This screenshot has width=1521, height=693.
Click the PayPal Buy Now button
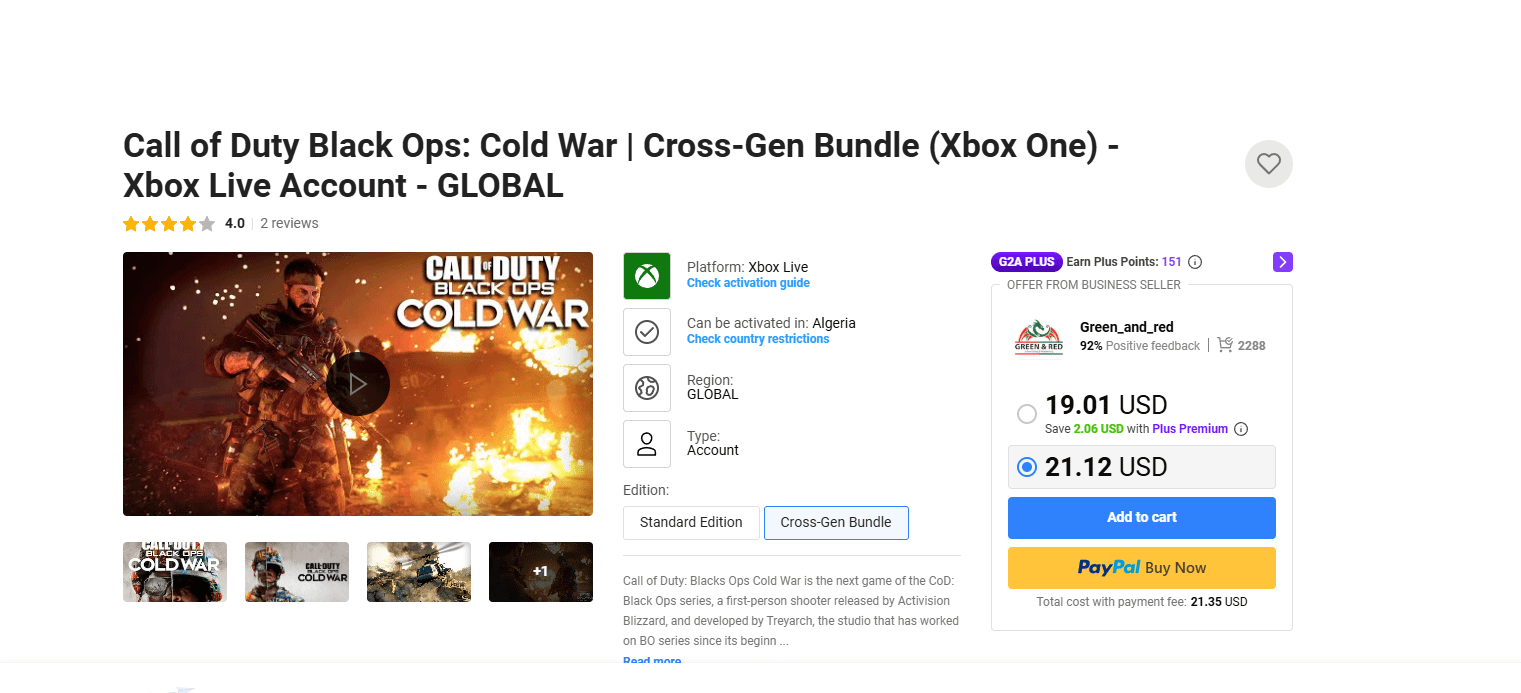(x=1141, y=568)
